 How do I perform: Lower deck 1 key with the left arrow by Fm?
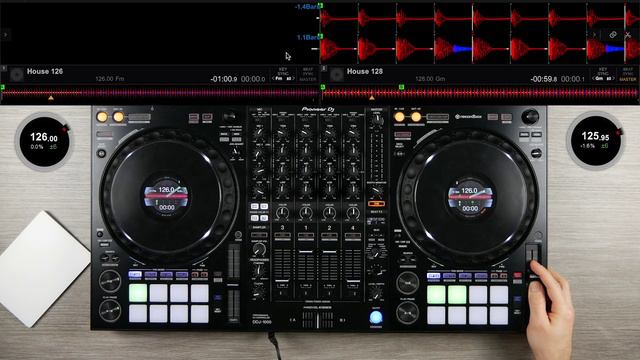click(x=274, y=78)
